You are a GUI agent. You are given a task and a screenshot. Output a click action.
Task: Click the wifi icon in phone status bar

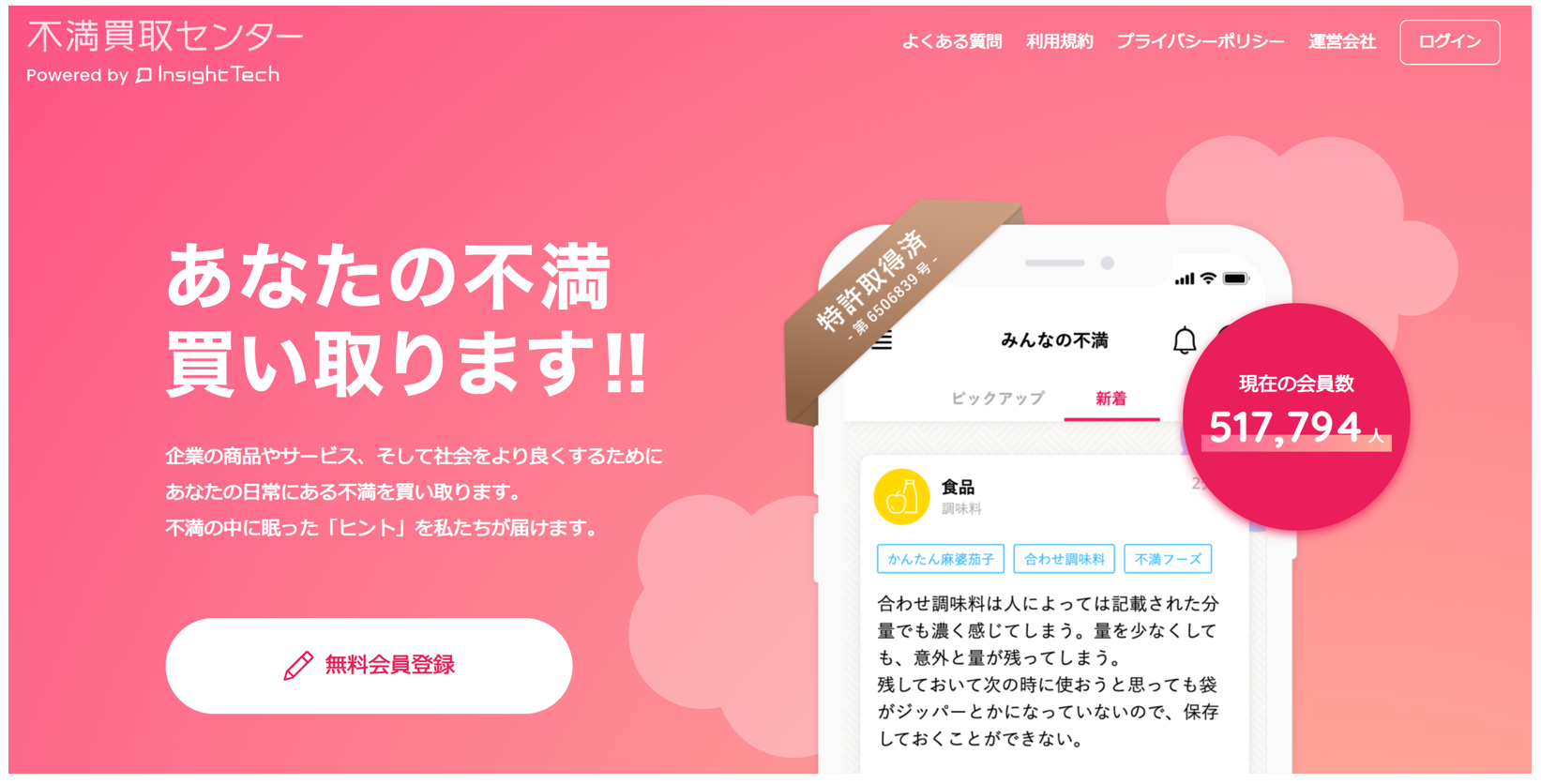(1208, 279)
